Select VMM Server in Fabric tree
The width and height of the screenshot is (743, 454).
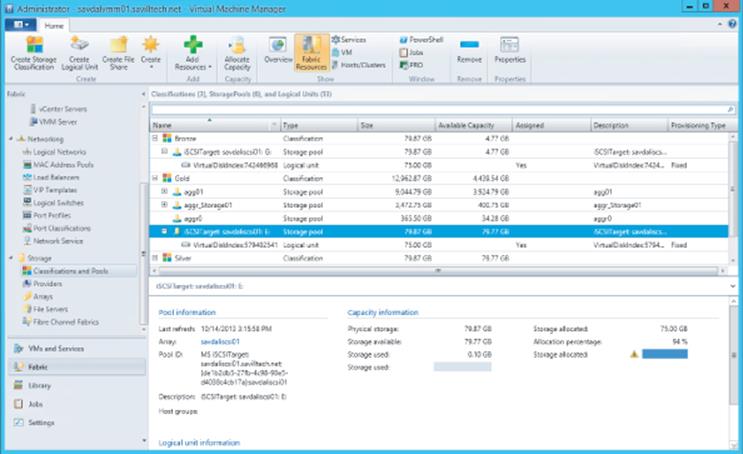point(53,122)
